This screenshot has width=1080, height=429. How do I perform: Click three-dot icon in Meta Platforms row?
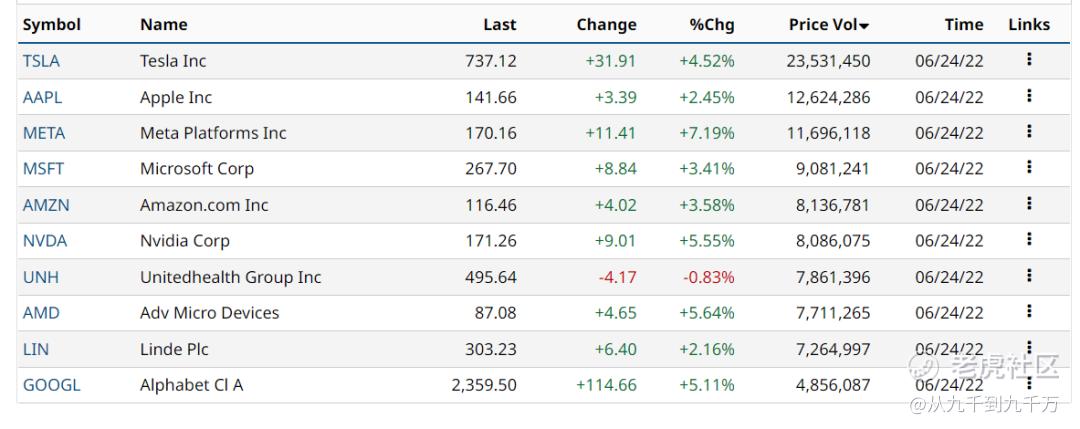[x=1029, y=132]
